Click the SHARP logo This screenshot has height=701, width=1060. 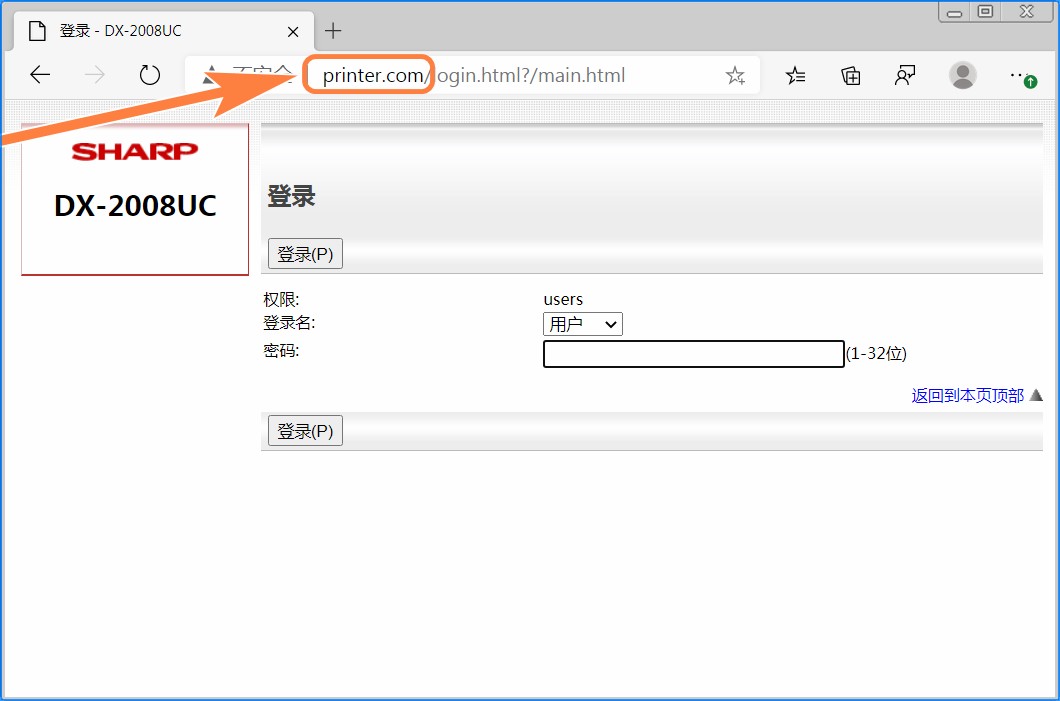(135, 151)
